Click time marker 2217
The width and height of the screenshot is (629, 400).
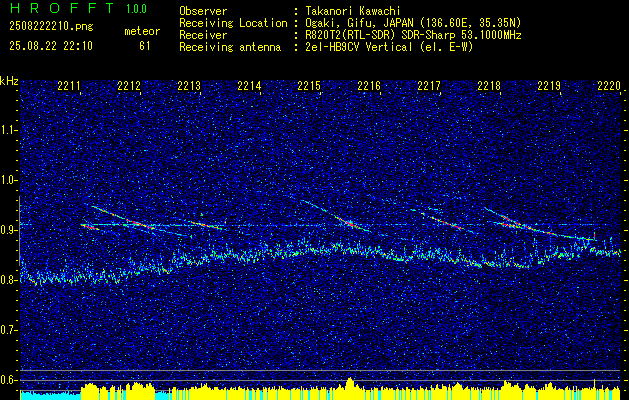(x=429, y=86)
